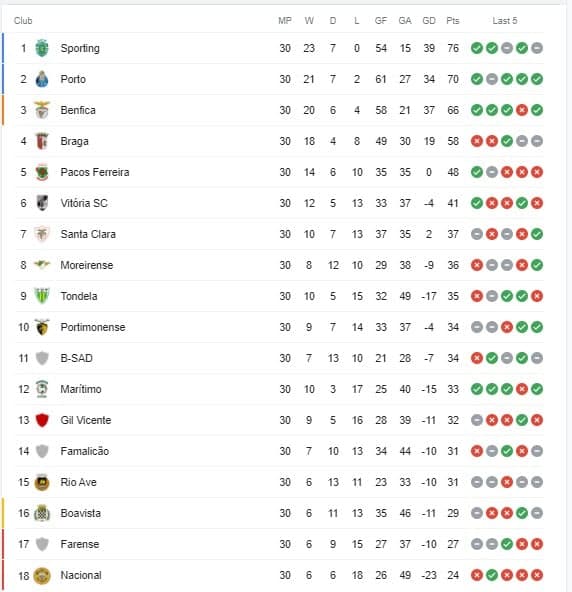Open the Famalicão team link
Image resolution: width=572 pixels, height=592 pixels.
(85, 451)
